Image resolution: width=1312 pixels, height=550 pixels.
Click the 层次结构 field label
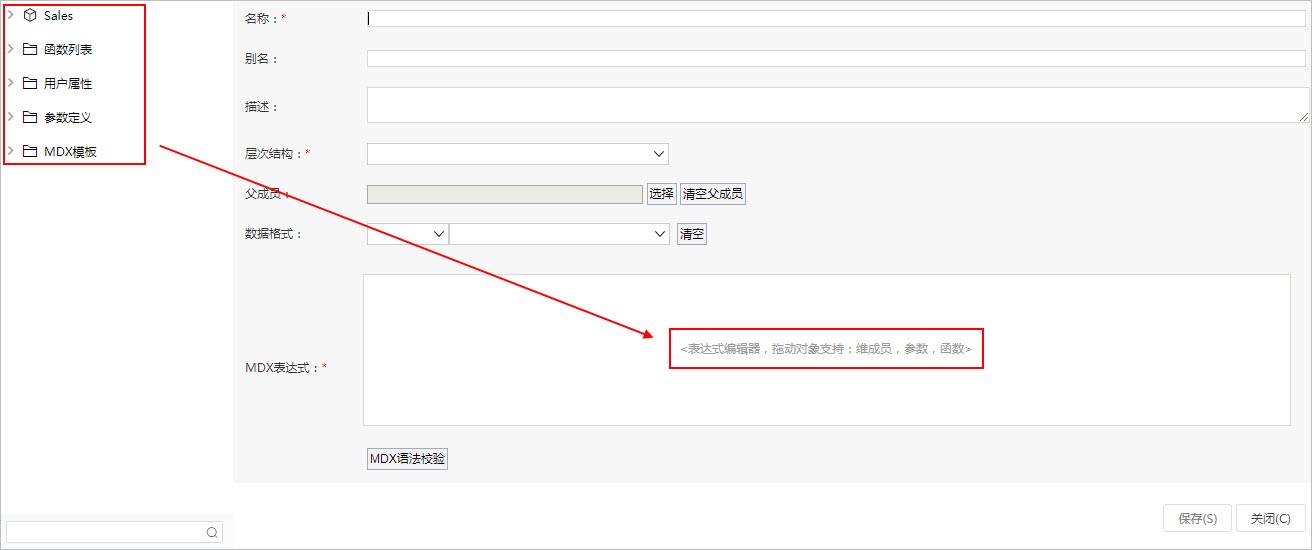[x=277, y=154]
